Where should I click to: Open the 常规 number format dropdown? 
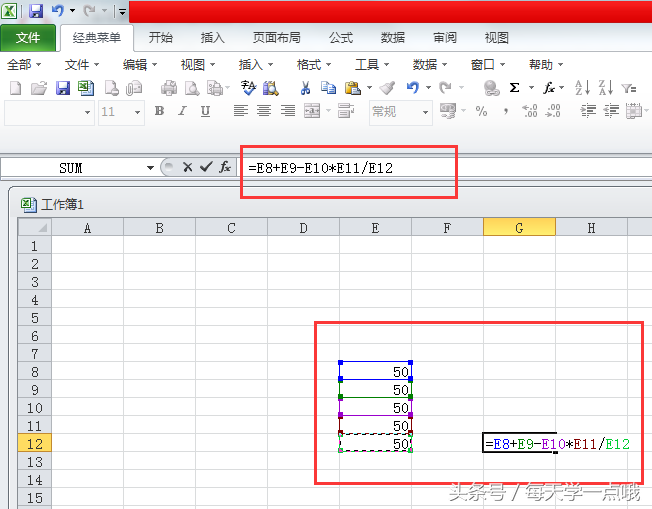click(x=425, y=112)
